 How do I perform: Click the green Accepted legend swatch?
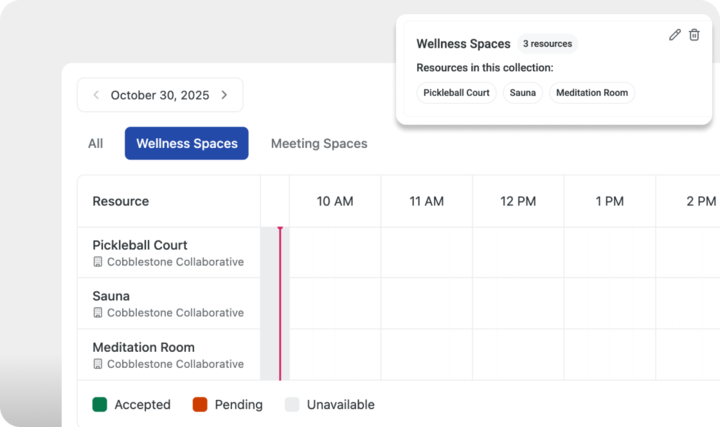point(100,405)
